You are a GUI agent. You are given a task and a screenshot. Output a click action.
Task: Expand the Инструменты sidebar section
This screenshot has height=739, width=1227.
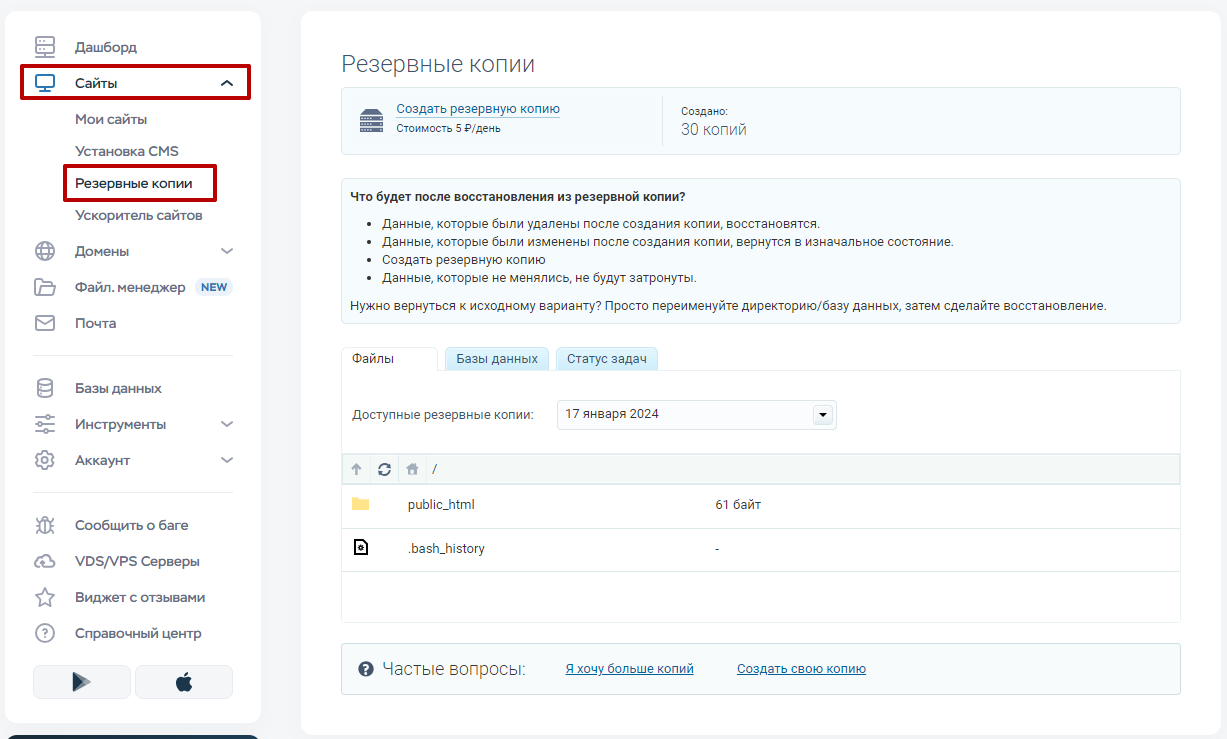(x=227, y=424)
